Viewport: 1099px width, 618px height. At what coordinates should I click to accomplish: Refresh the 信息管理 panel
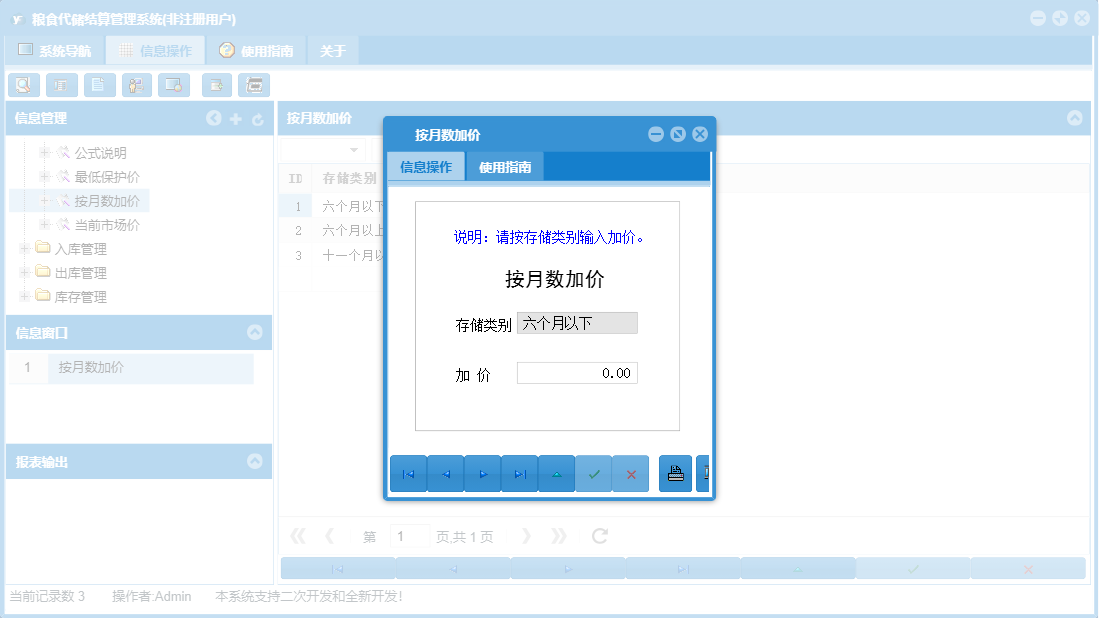coord(258,118)
